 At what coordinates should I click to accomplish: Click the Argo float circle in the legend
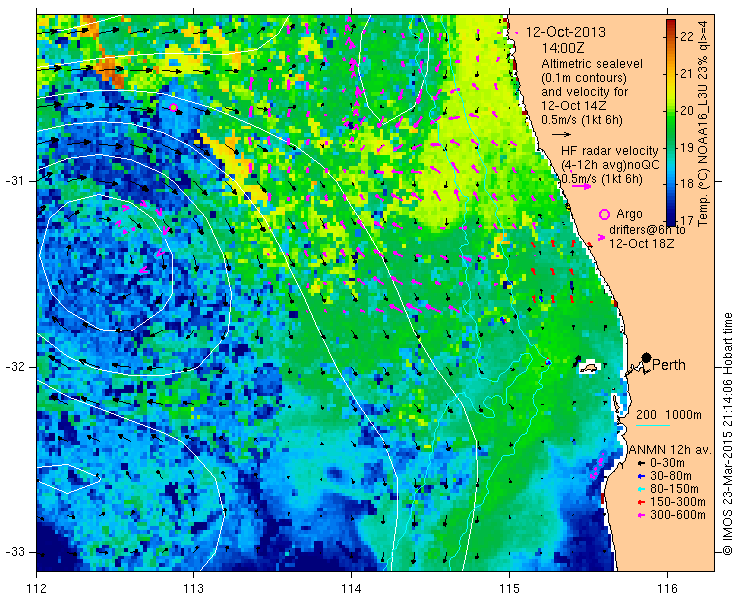point(604,214)
